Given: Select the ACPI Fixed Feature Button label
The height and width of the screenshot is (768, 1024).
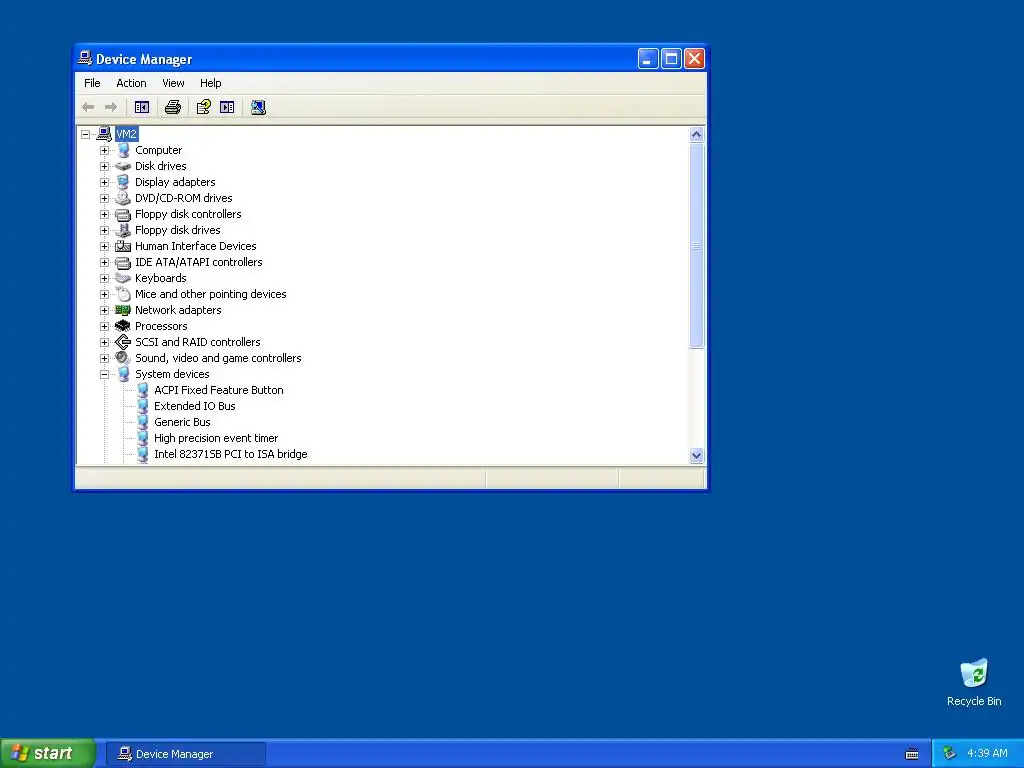Looking at the screenshot, I should coord(219,390).
